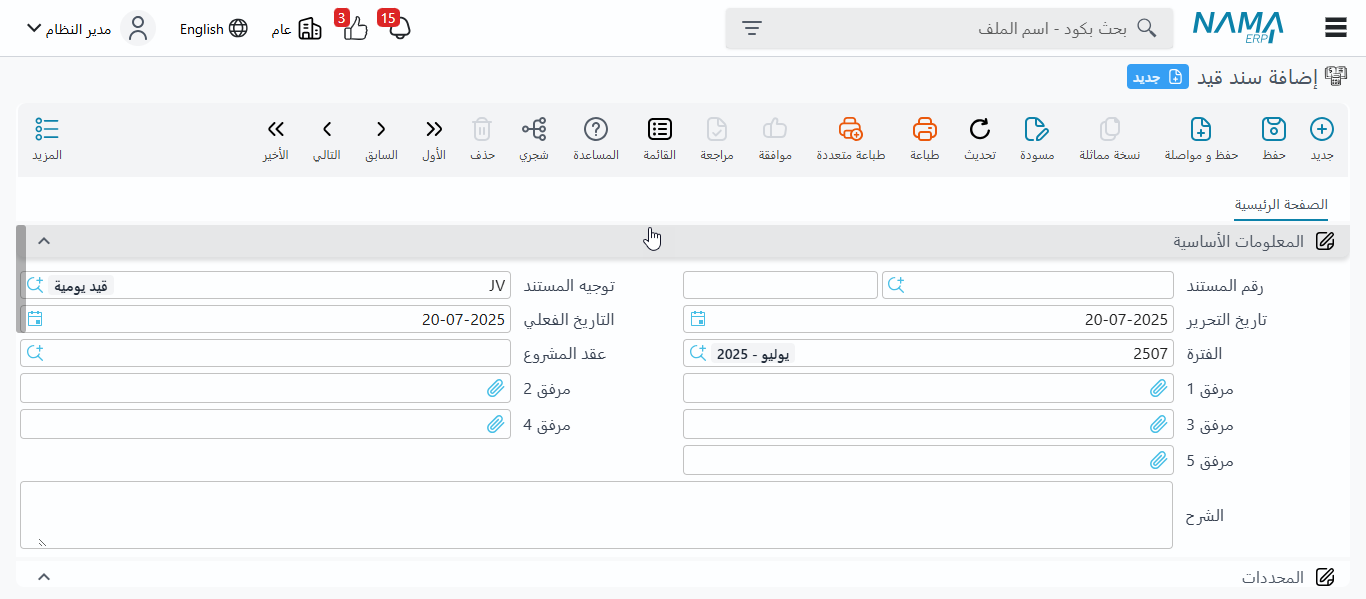Go to the Next (التالي) record
This screenshot has width=1366, height=599.
click(x=327, y=130)
